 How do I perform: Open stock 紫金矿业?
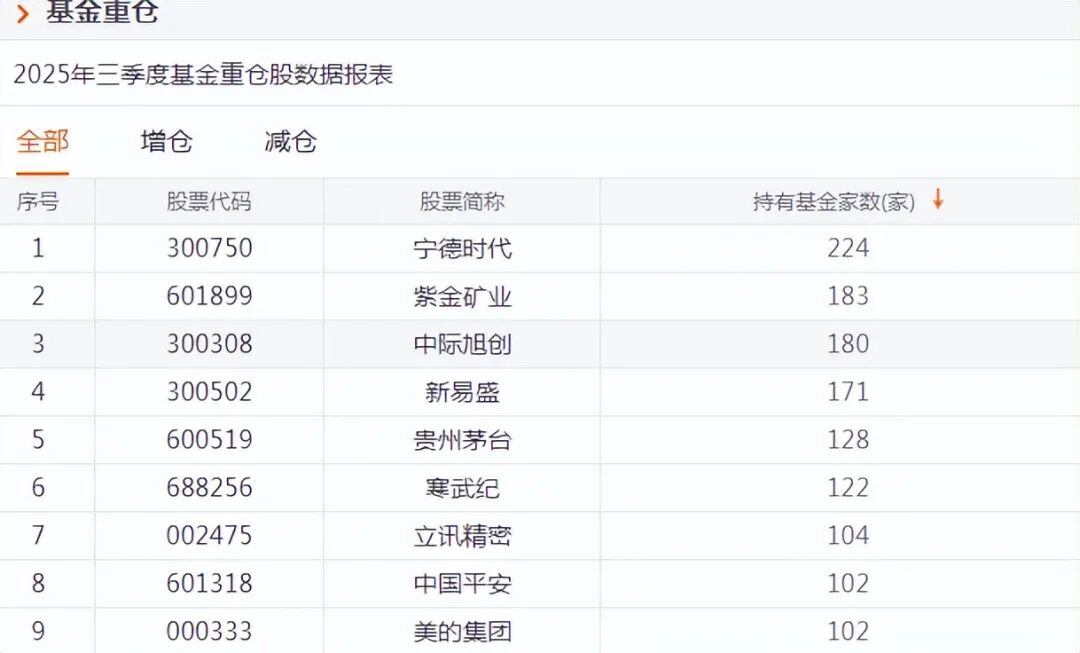click(462, 296)
